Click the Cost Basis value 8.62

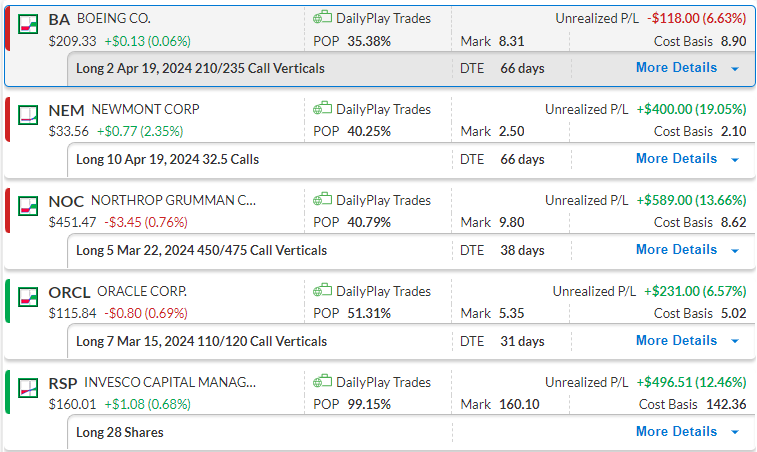(x=734, y=222)
